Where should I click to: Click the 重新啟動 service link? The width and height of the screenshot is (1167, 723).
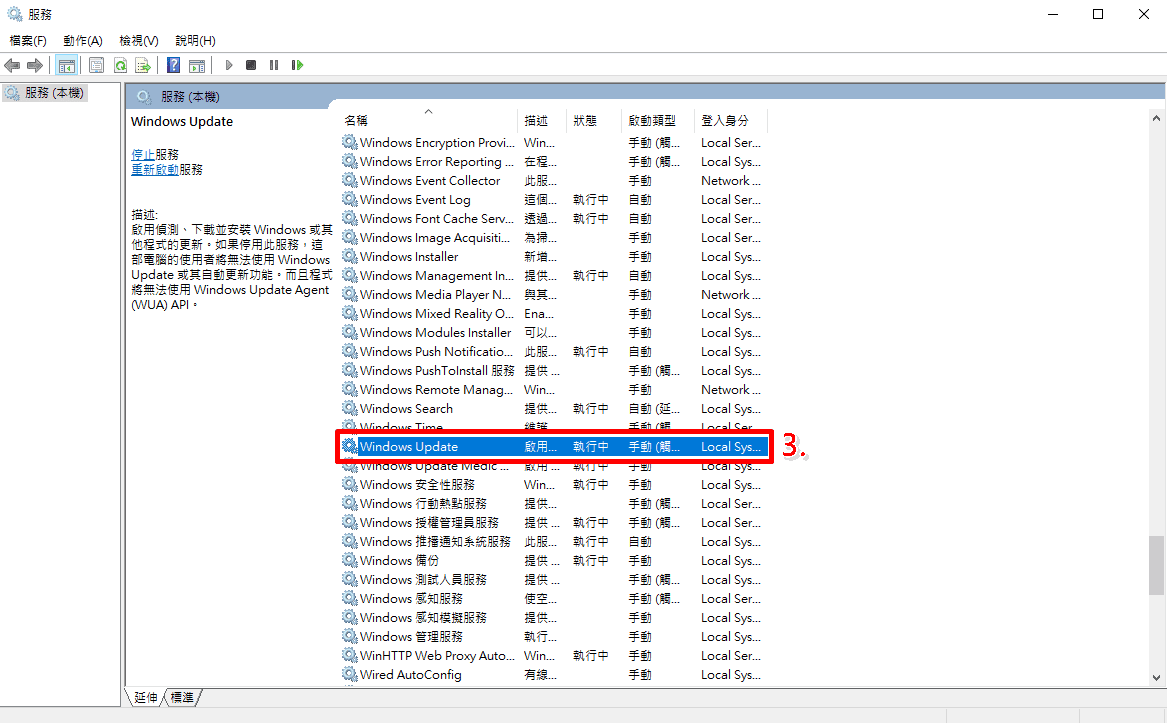click(x=155, y=169)
